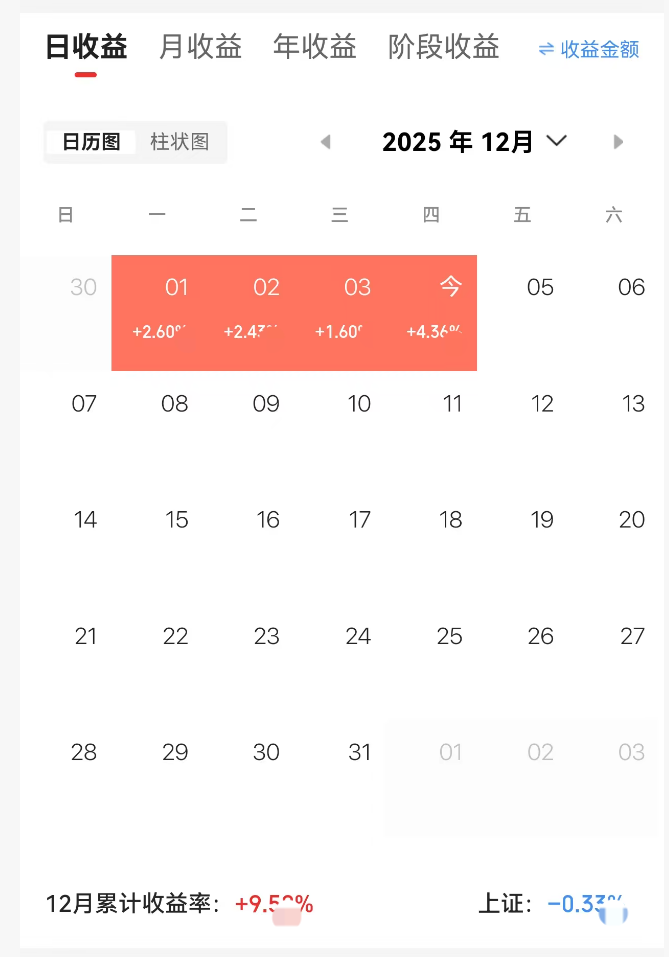Click the 上证 index percentage value
Viewport: 669px width, 957px height.
click(x=587, y=905)
